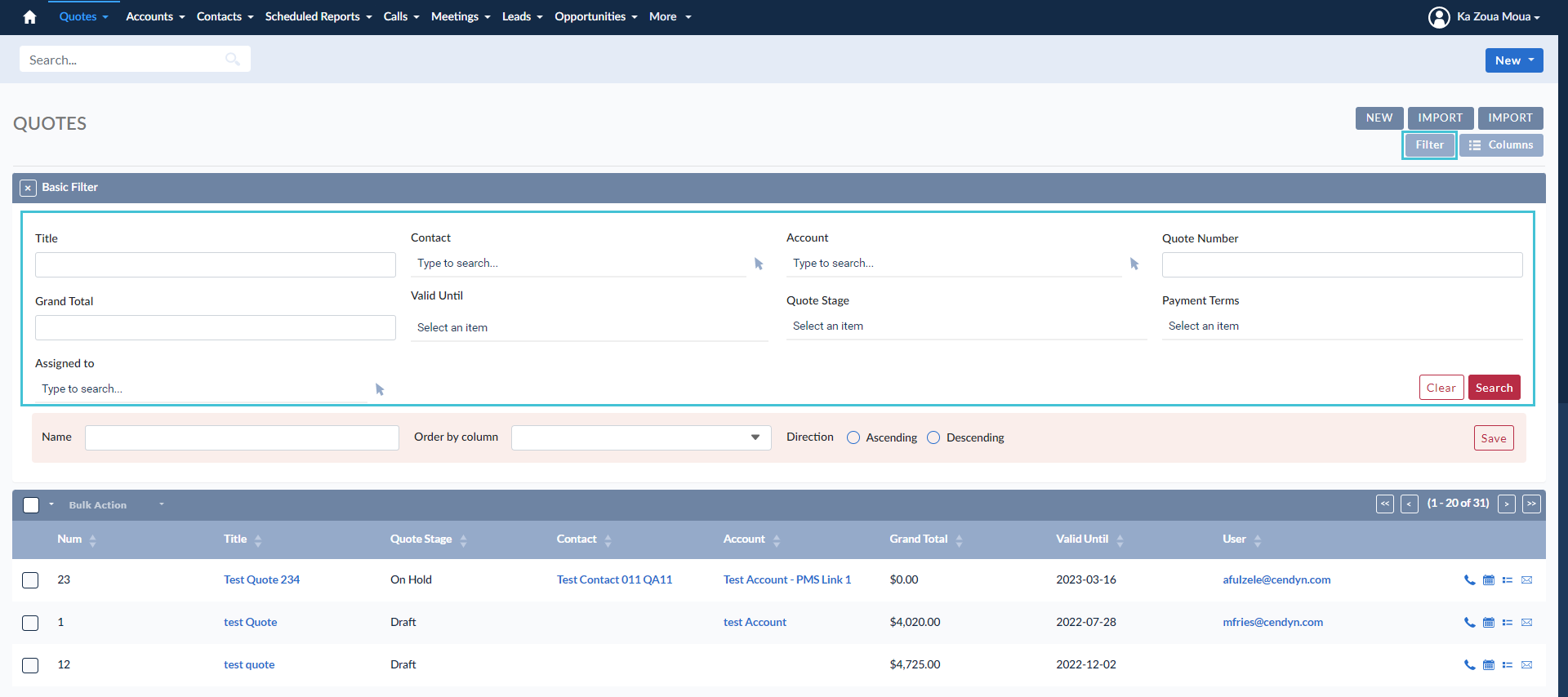Open the Test Quote 234 link

click(261, 580)
